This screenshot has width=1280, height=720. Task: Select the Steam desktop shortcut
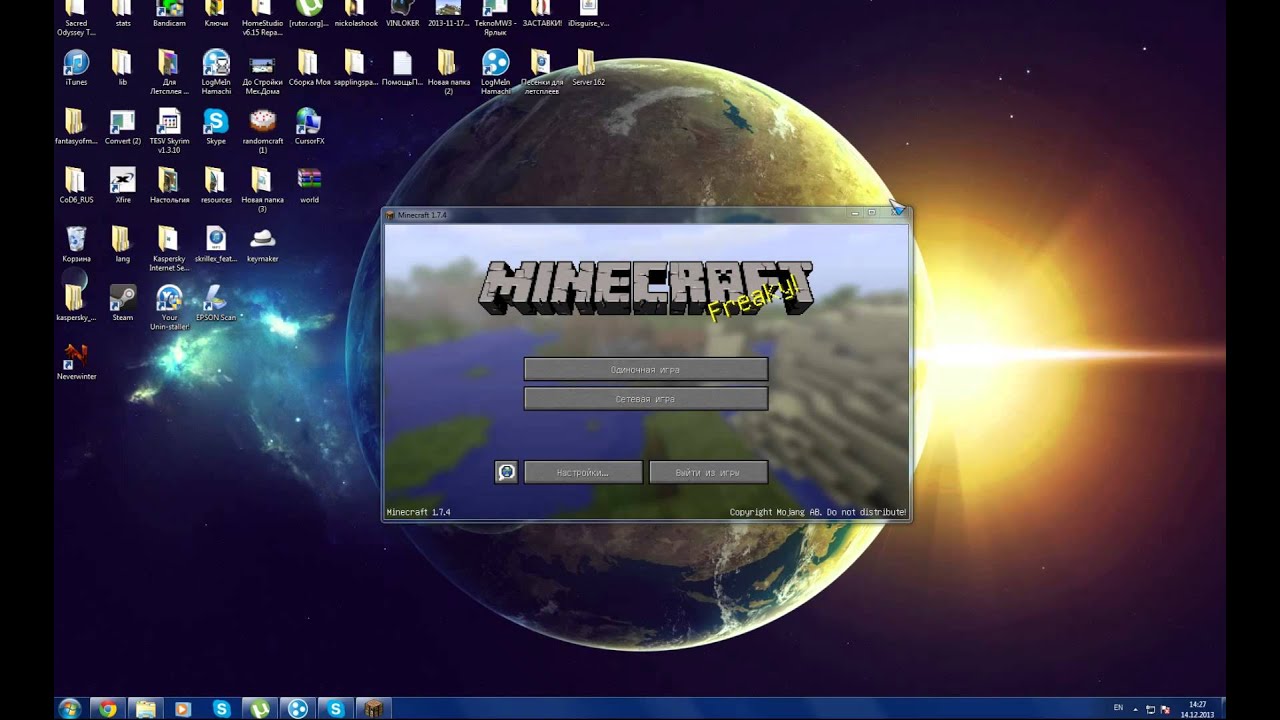point(122,303)
